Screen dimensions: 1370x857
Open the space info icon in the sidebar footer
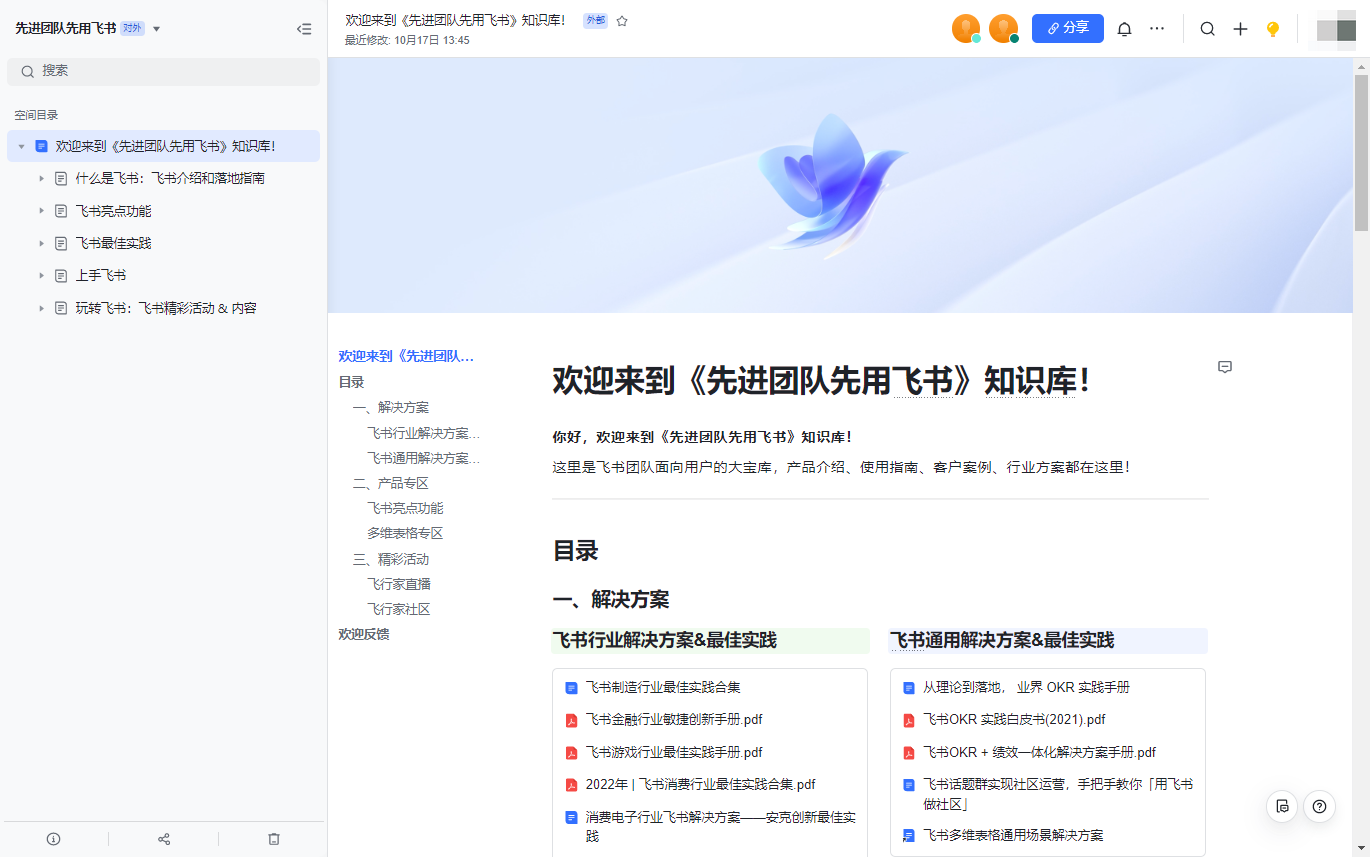[x=54, y=839]
